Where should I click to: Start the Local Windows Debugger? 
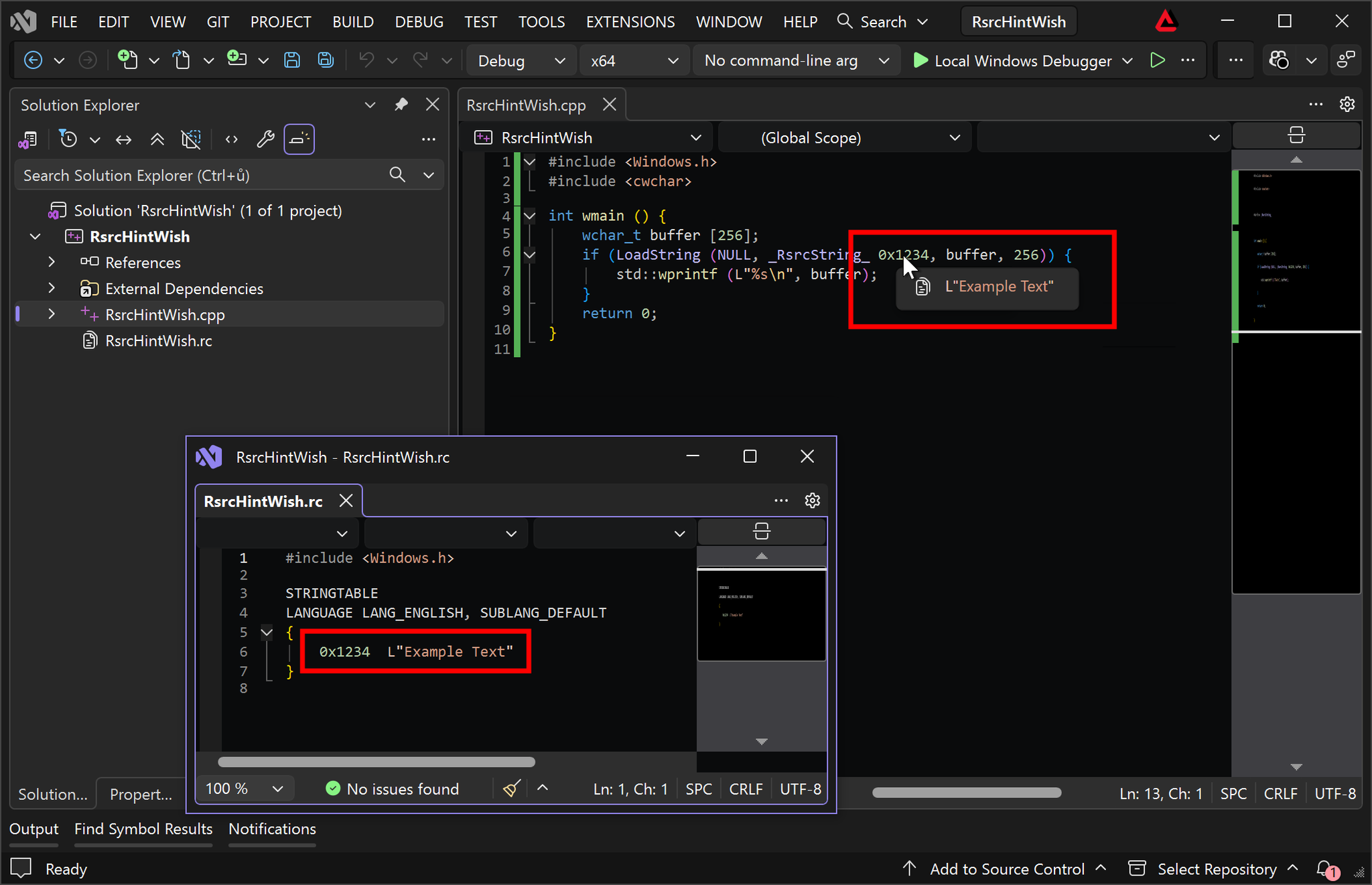click(1013, 61)
